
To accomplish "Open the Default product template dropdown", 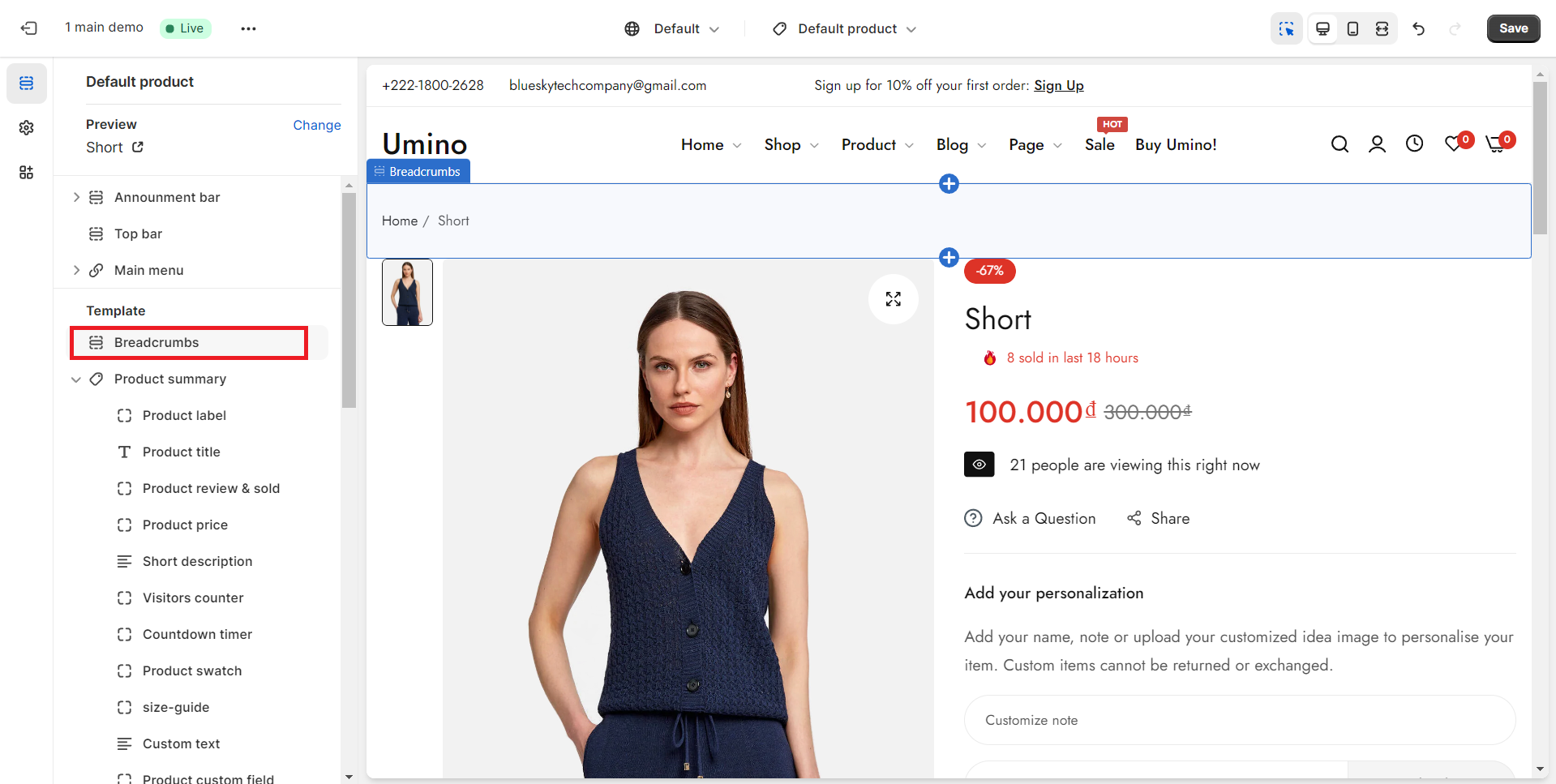I will point(846,29).
